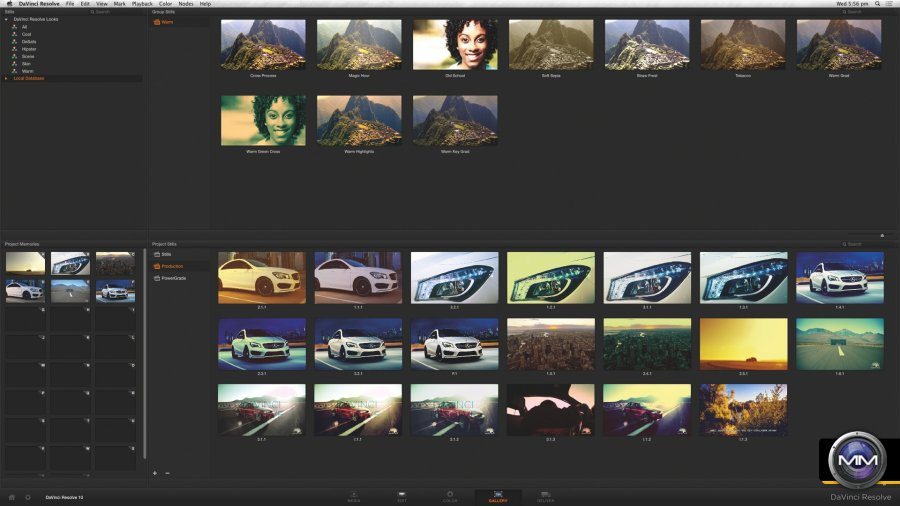Select the Tobacco look thumbnail
This screenshot has width=900, height=506.
[743, 46]
